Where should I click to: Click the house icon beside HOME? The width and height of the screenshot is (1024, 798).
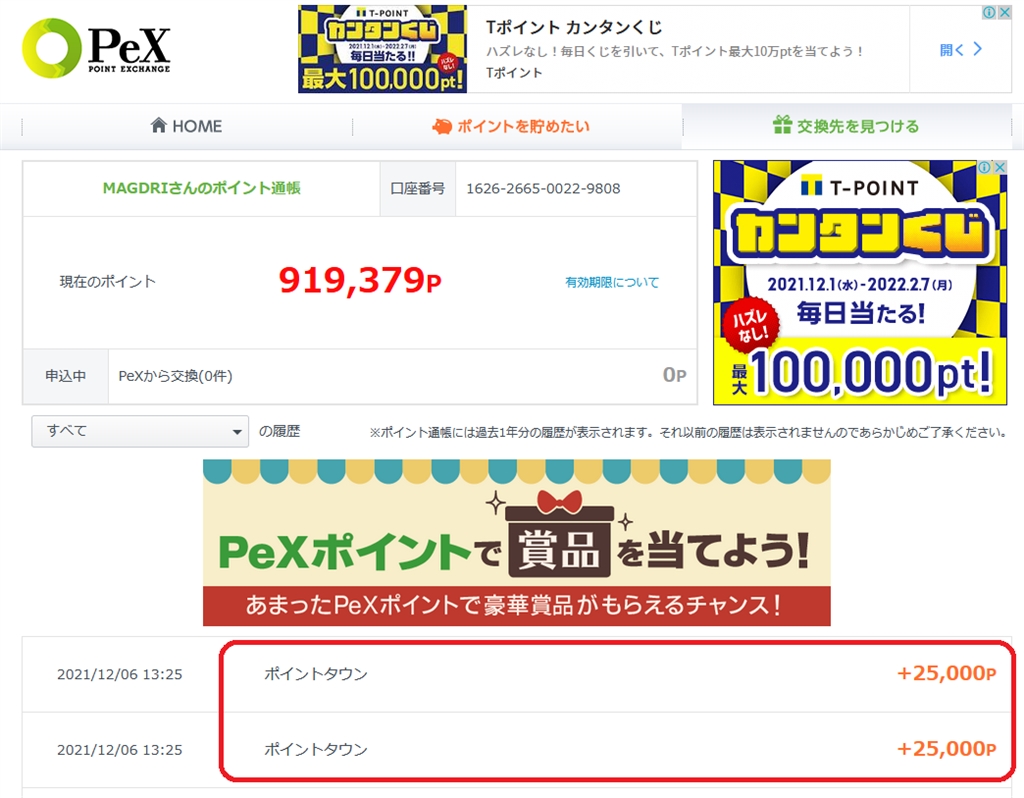point(159,125)
